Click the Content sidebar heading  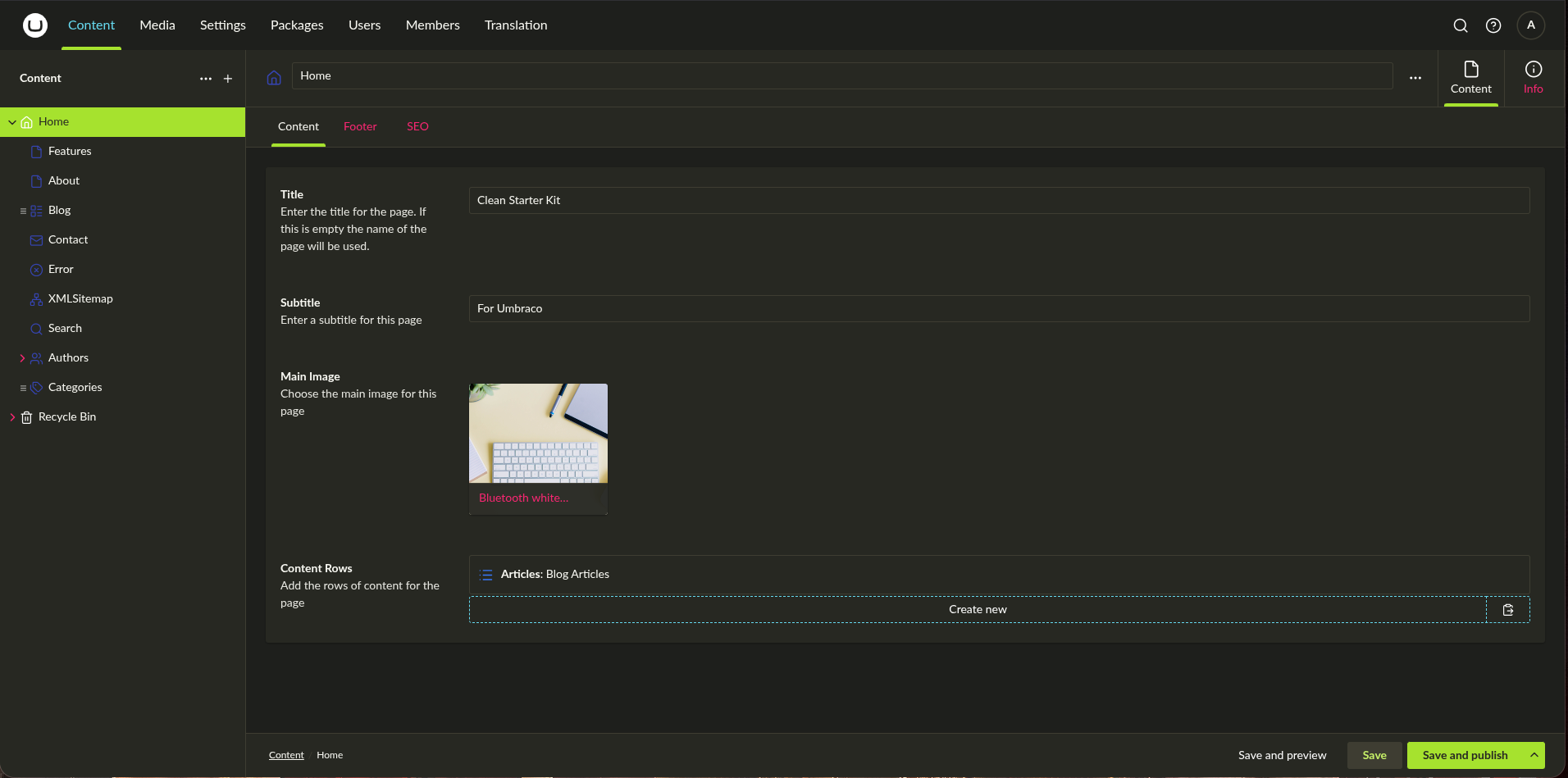click(40, 79)
